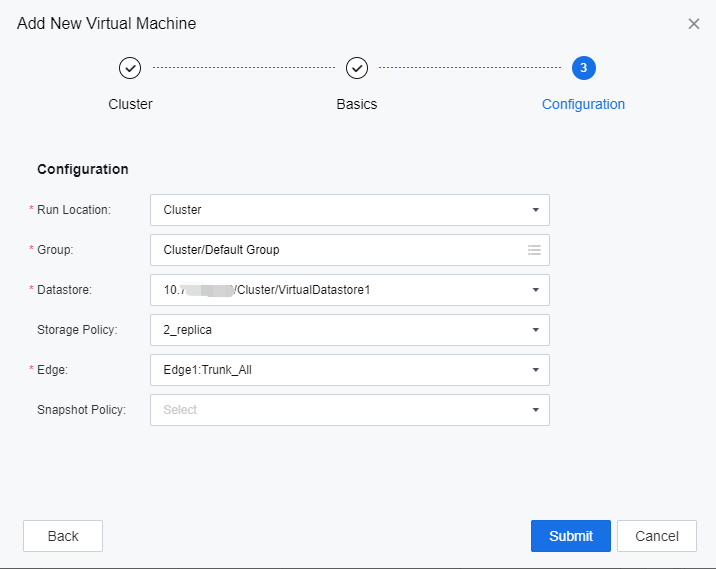Click the VirtualDatastore1 path in Datastore

[x=310, y=290]
